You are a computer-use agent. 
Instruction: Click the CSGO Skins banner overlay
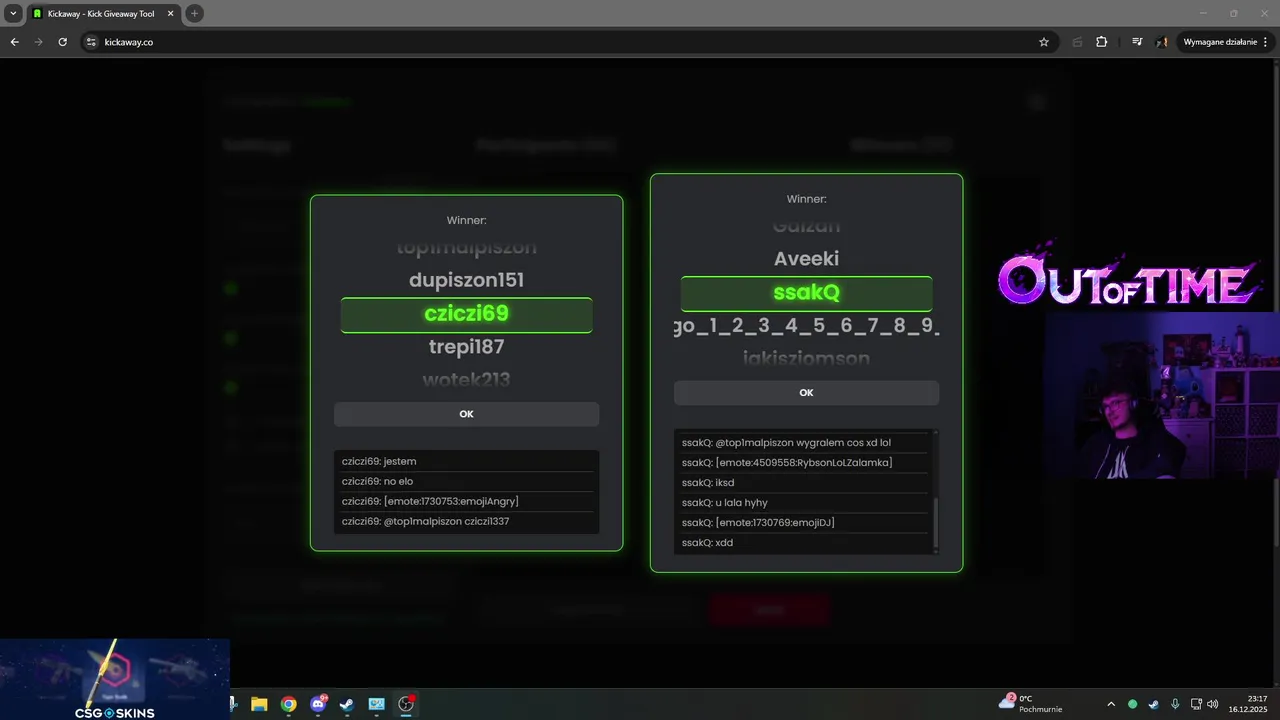point(115,680)
